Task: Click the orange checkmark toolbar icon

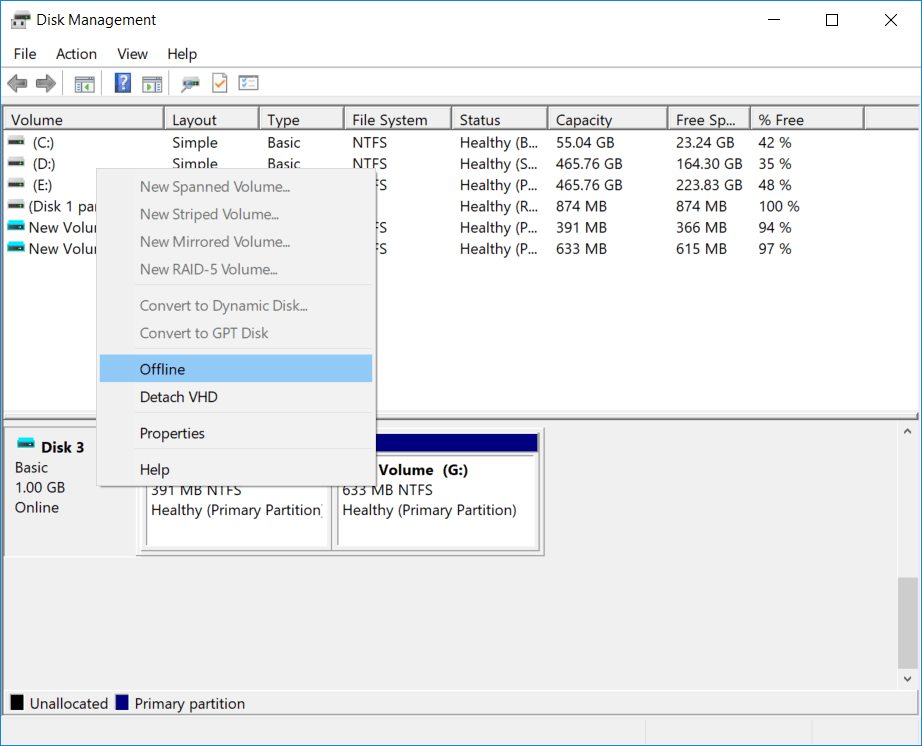Action: tap(219, 83)
